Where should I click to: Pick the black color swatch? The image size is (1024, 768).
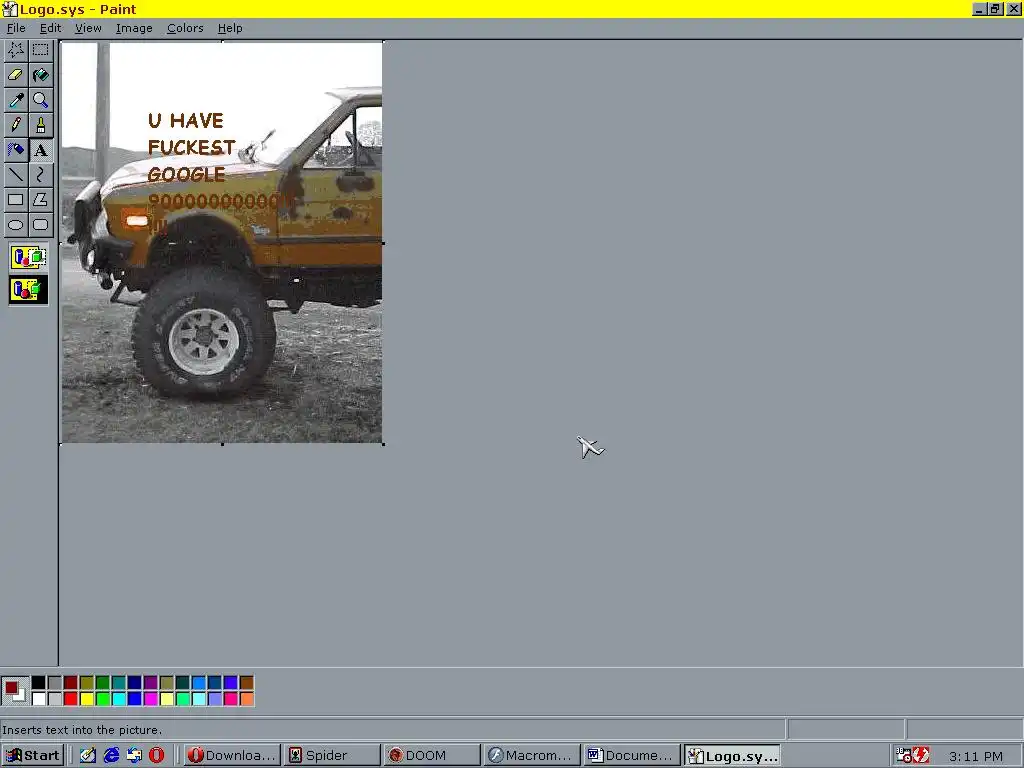(39, 683)
